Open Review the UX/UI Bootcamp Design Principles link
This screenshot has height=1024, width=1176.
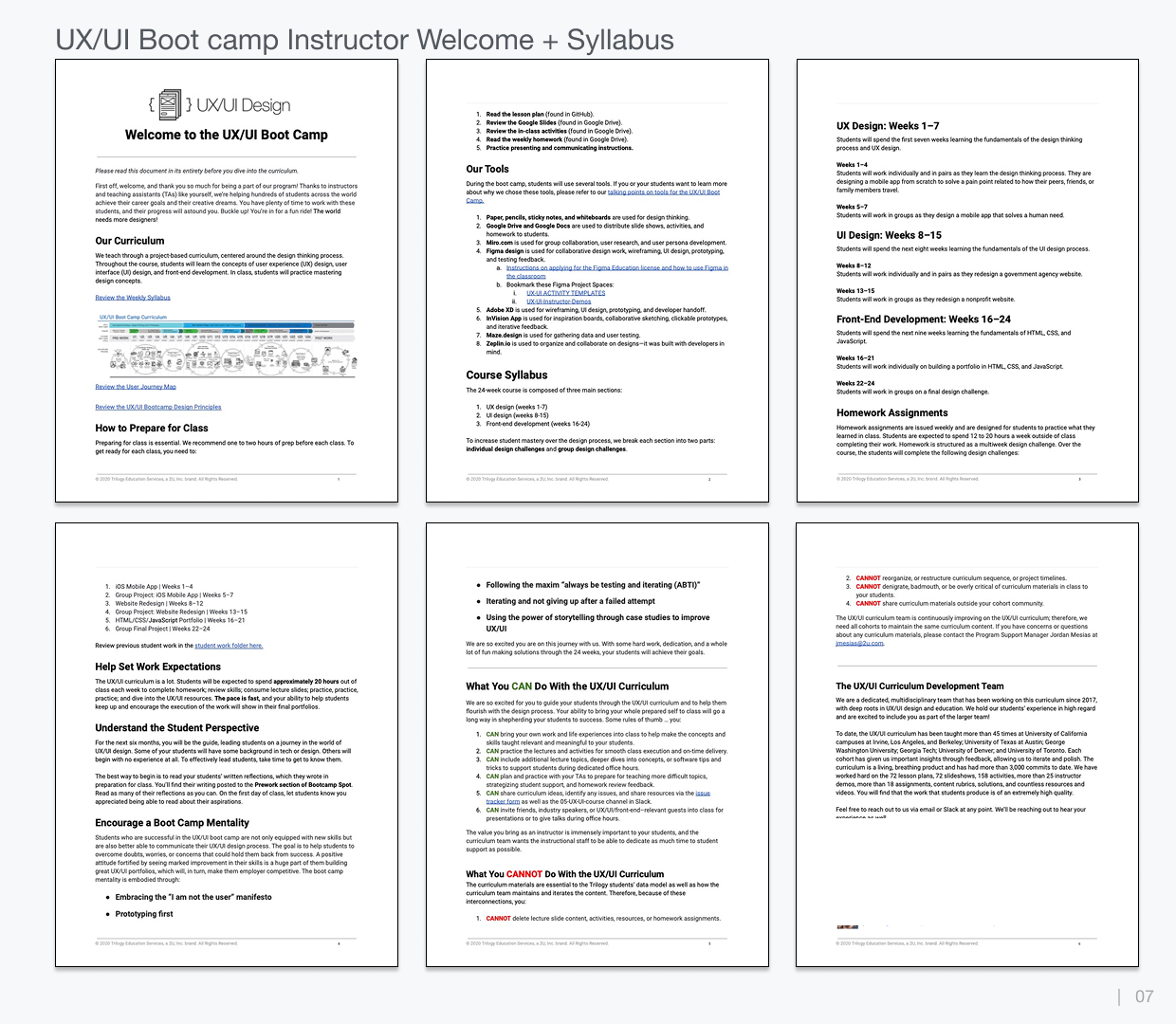[158, 407]
